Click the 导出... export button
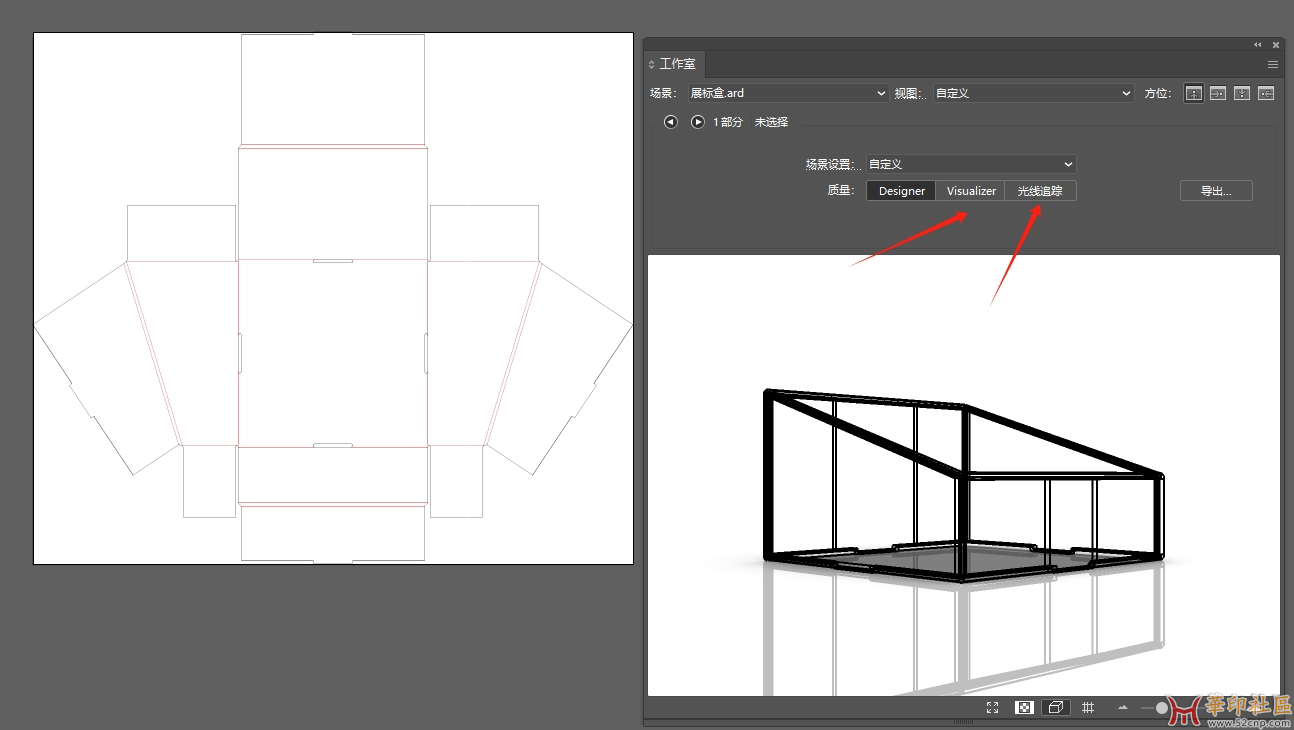 tap(1215, 191)
